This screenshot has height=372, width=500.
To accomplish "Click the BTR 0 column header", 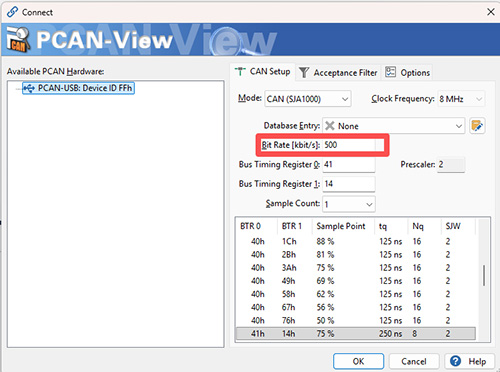I will [x=257, y=226].
